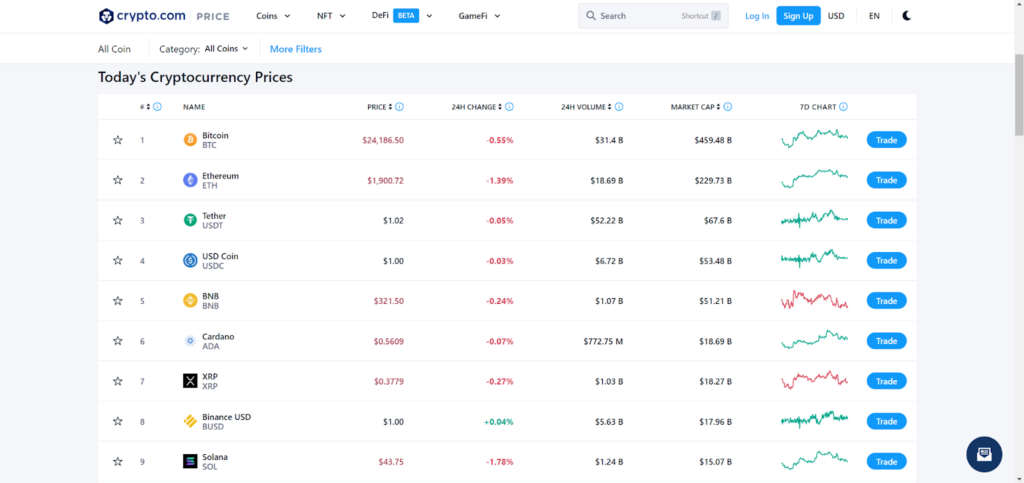Click the Solana coin icon
Viewport: 1024px width, 483px height.
[x=190, y=461]
